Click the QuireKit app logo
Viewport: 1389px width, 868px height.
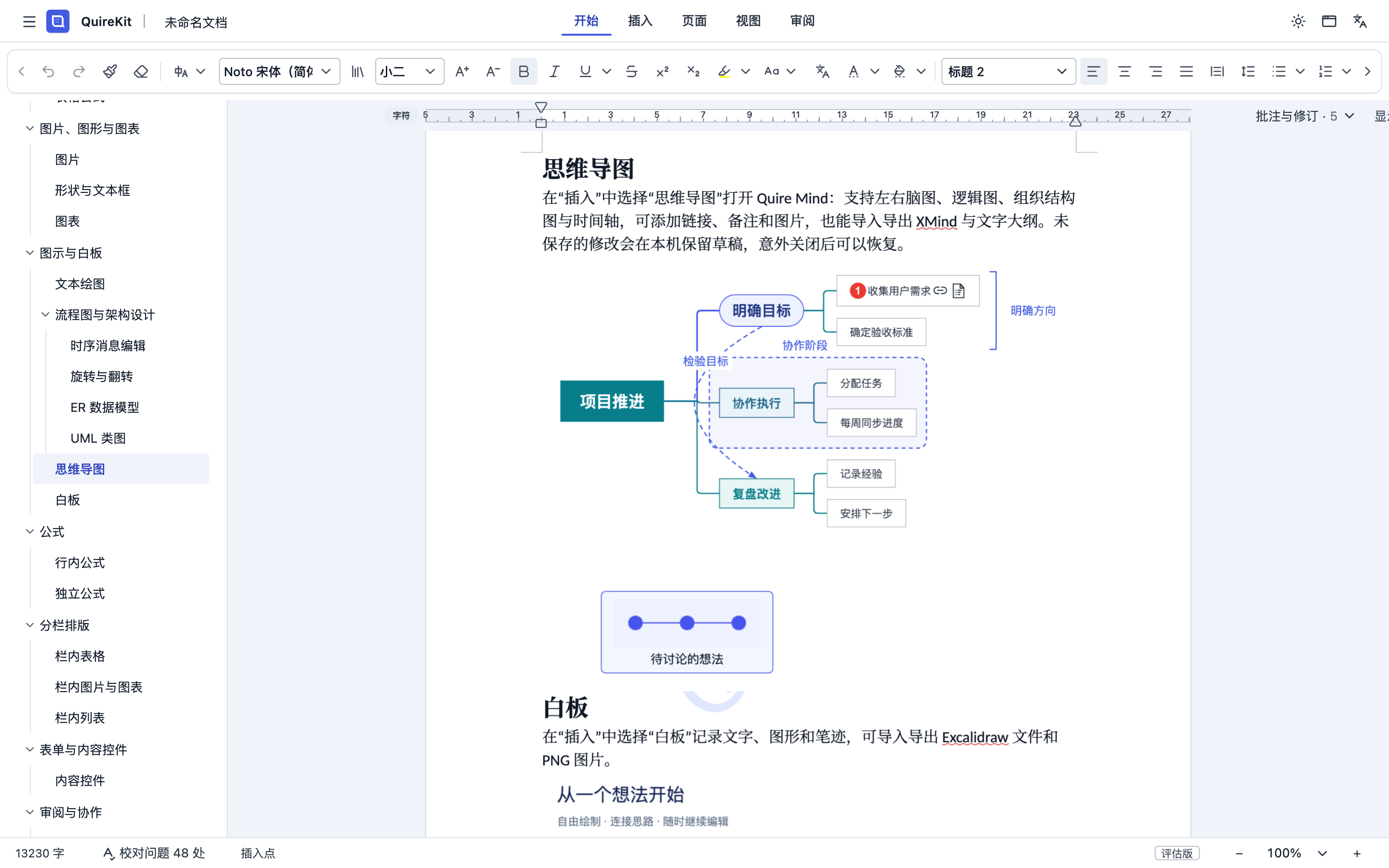(x=58, y=22)
